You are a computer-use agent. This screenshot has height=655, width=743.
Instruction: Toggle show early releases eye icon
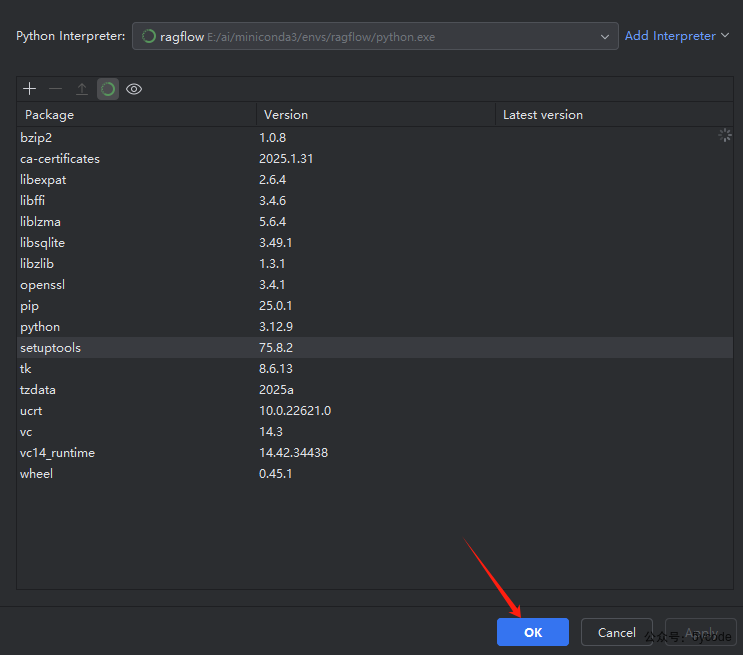click(x=134, y=89)
